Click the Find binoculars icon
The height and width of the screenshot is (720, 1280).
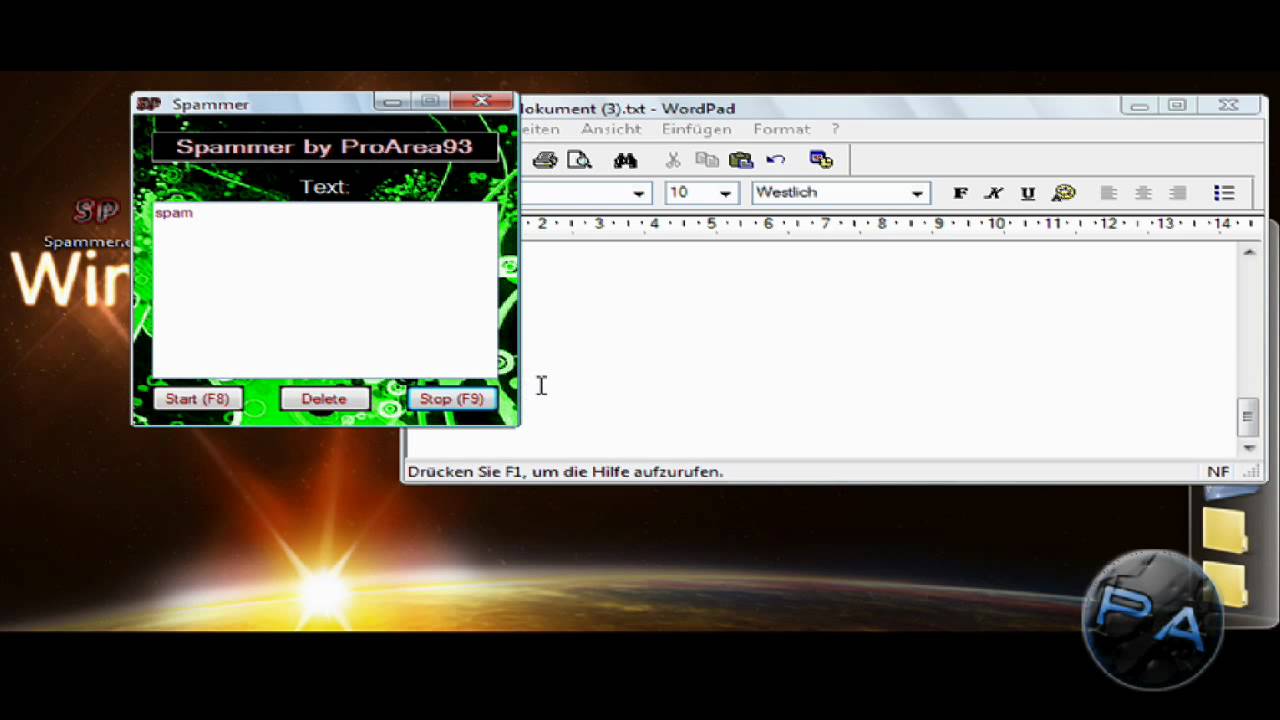(x=626, y=160)
